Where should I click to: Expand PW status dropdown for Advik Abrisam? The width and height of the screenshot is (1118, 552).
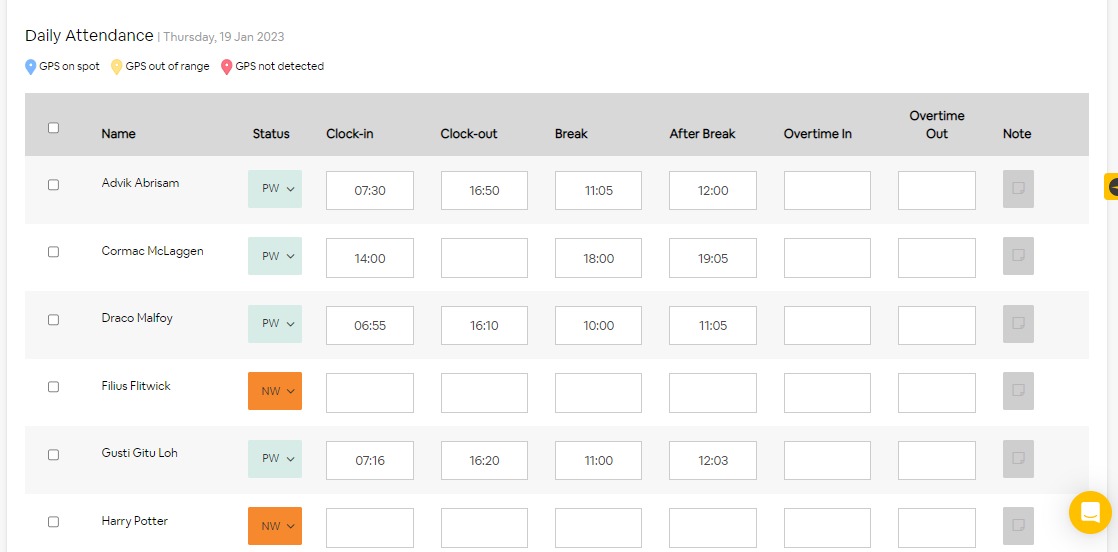275,189
